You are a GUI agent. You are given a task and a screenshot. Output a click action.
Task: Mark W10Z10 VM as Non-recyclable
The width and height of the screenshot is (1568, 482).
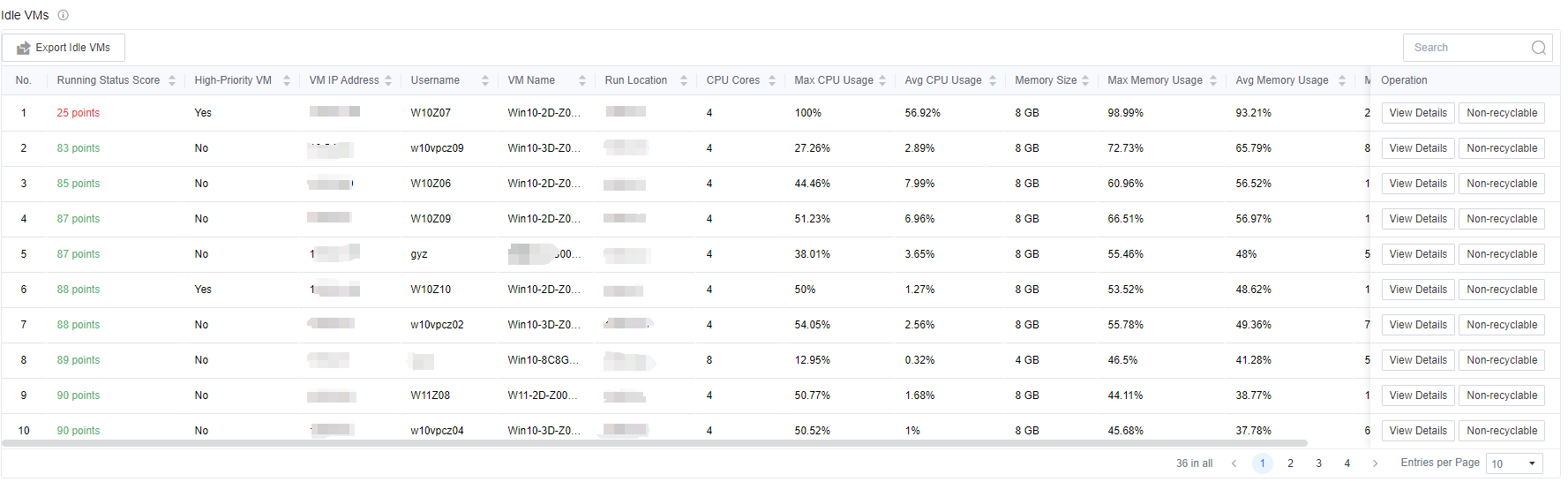pyautogui.click(x=1501, y=290)
